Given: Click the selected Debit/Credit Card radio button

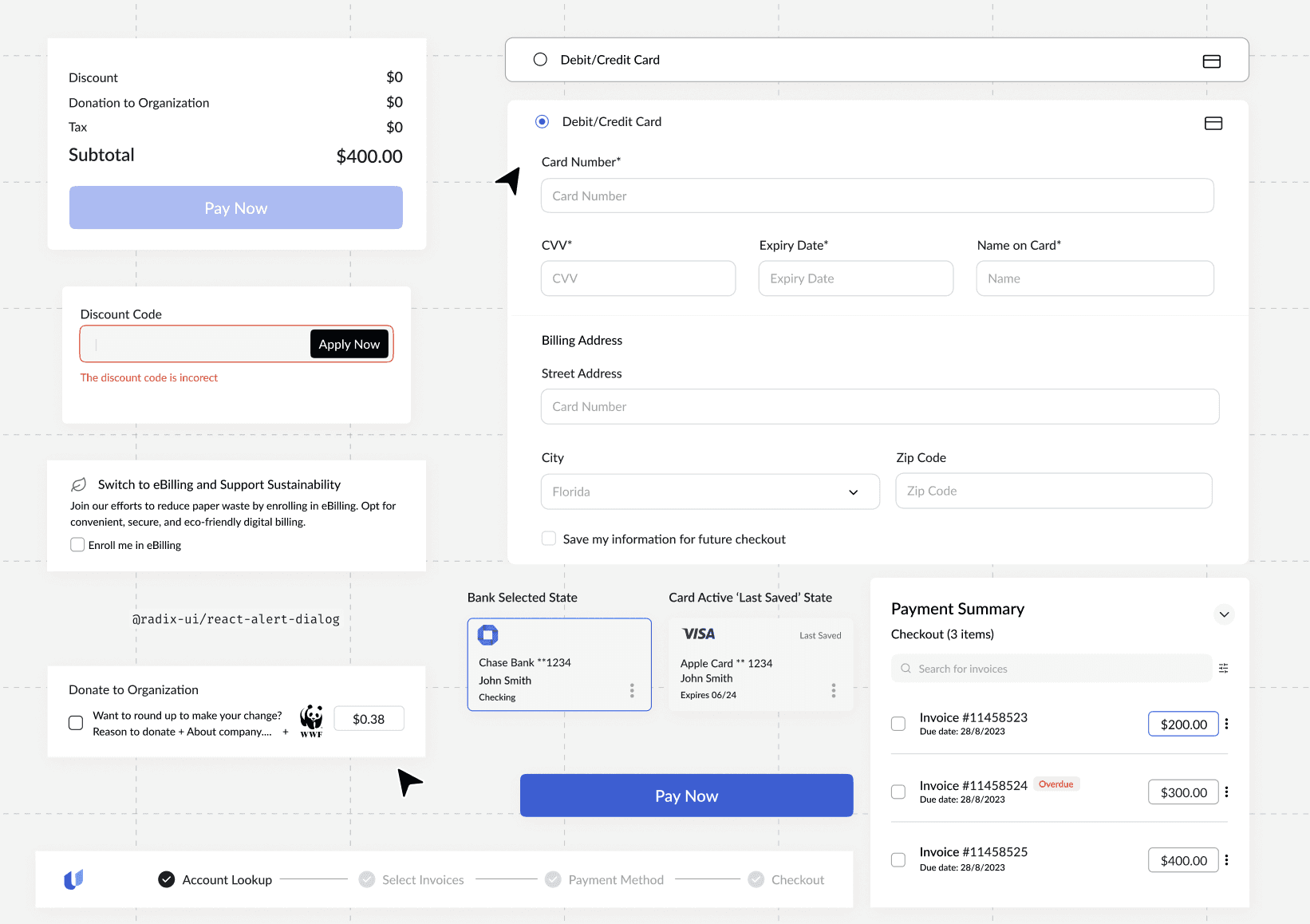Looking at the screenshot, I should [542, 121].
